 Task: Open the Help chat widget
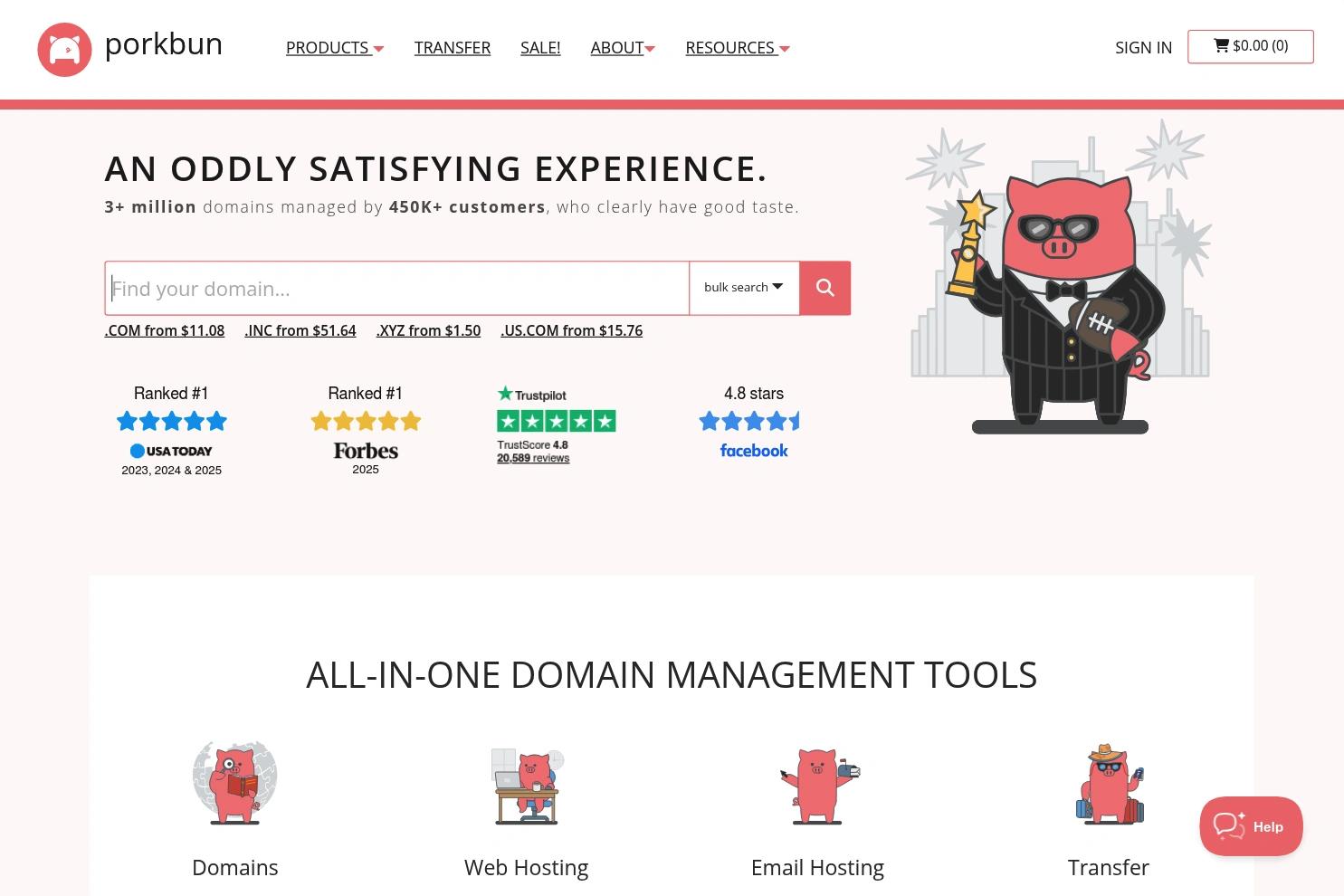point(1251,826)
